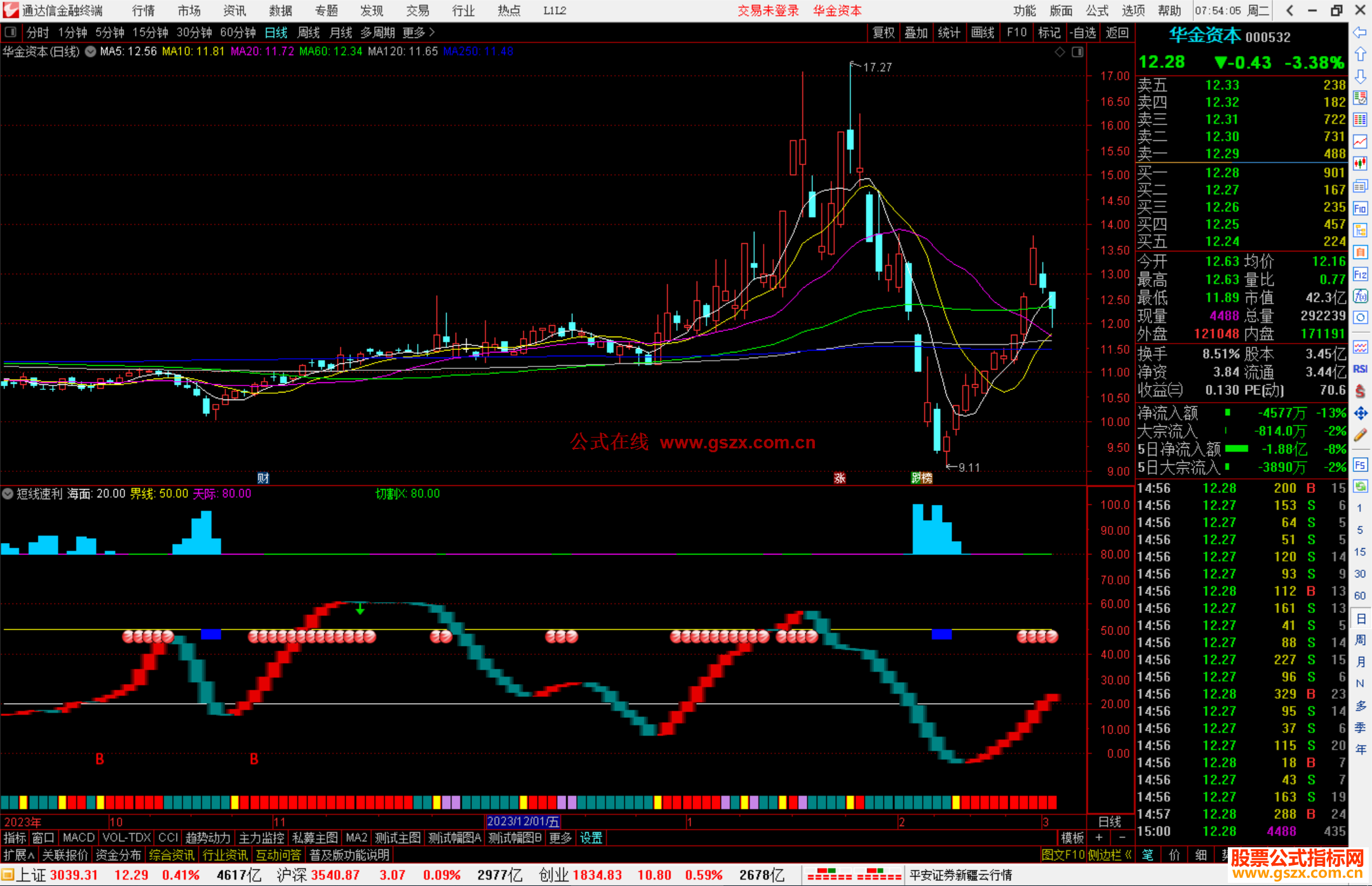Toggle the panel icon left of 分时
The height and width of the screenshot is (886, 1372).
(x=11, y=32)
